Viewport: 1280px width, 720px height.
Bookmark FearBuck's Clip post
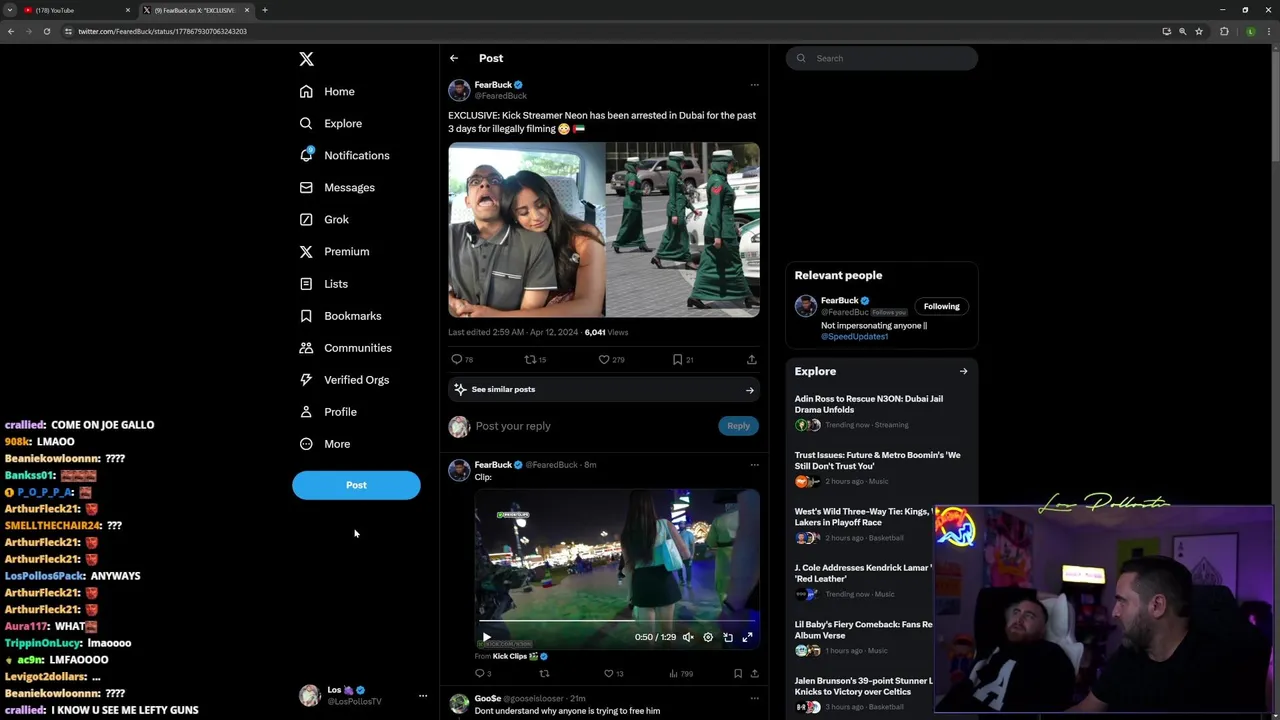738,674
